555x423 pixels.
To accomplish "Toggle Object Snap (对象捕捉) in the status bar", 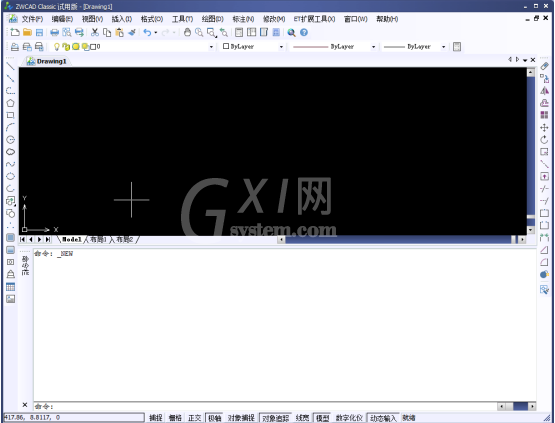I will 241,418.
